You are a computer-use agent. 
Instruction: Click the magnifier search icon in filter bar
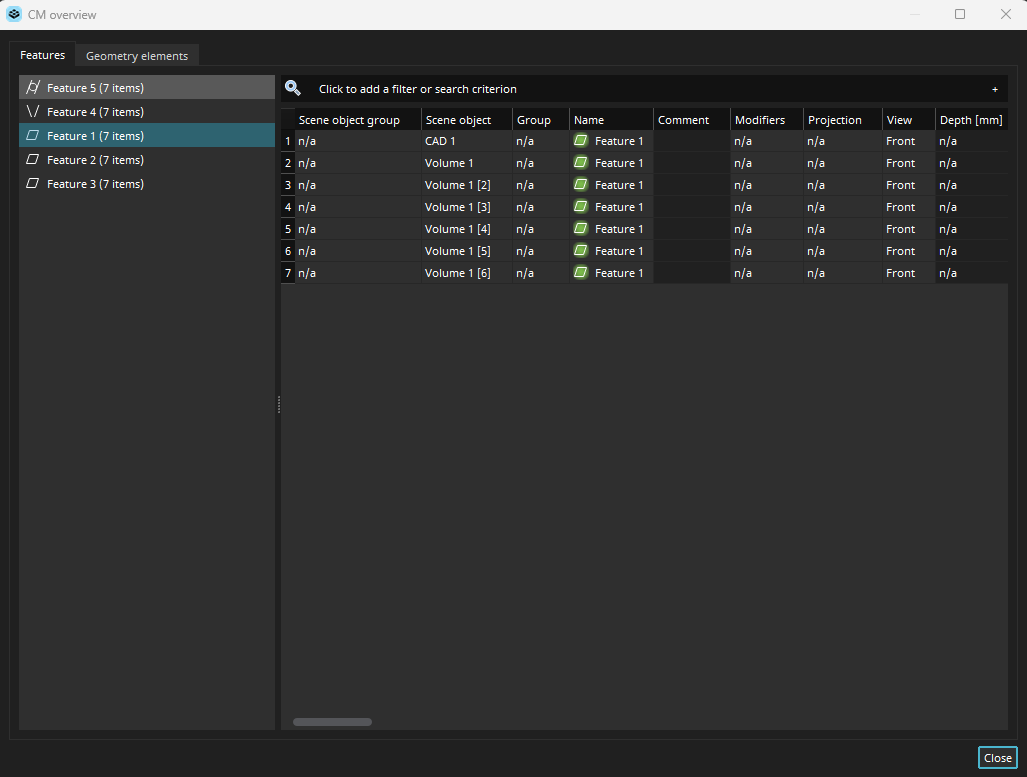(x=293, y=89)
